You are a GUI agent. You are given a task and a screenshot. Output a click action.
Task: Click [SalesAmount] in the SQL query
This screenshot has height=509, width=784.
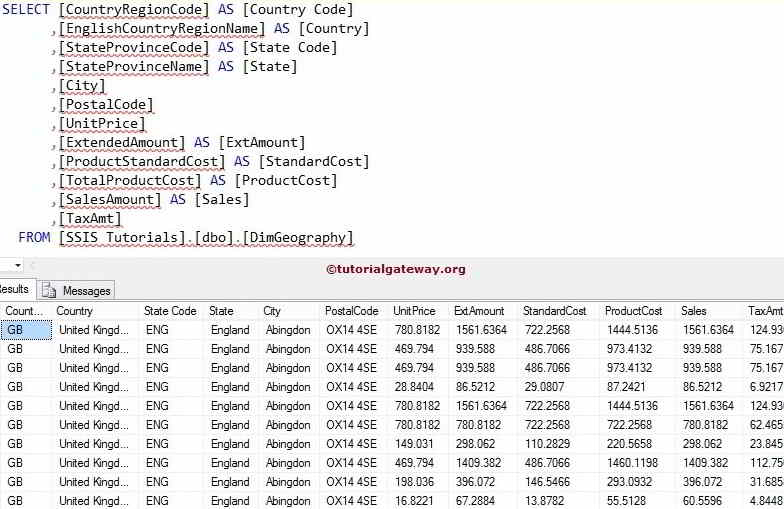point(110,200)
